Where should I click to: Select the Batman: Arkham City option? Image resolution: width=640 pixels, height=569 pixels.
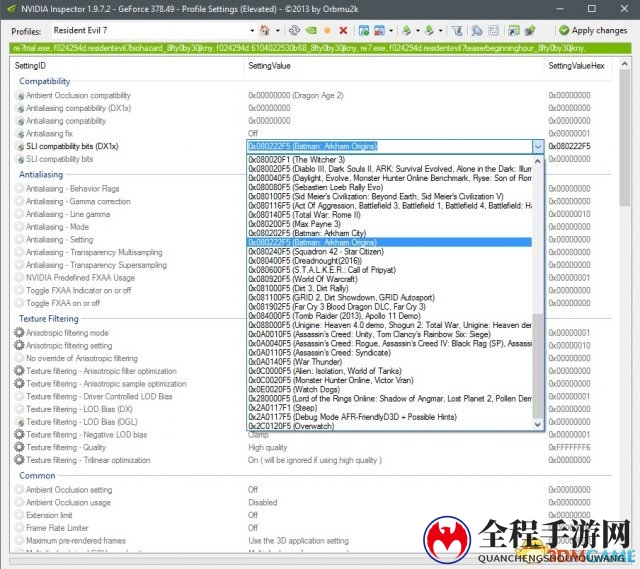(389, 233)
